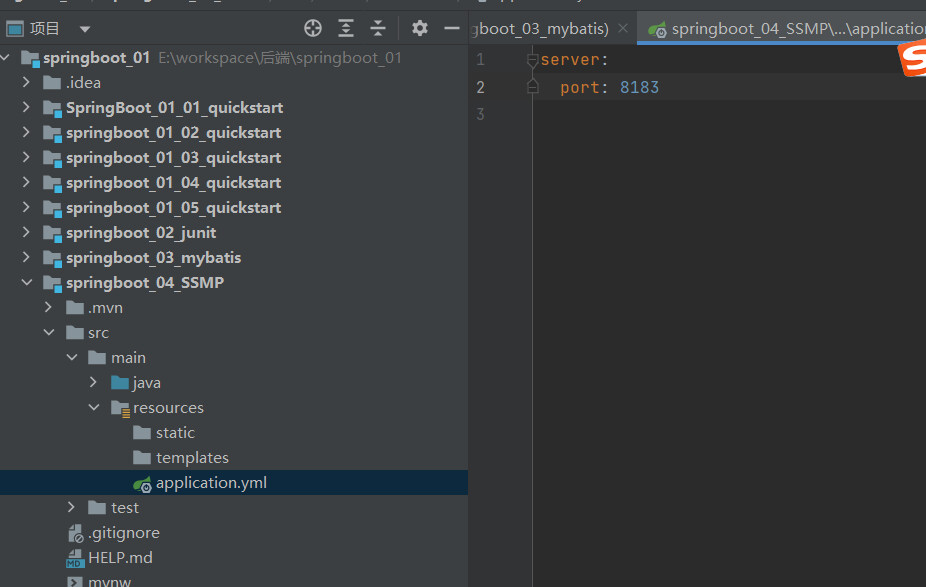Open the mvnw file
Screen dimensions: 926x587
pos(109,581)
